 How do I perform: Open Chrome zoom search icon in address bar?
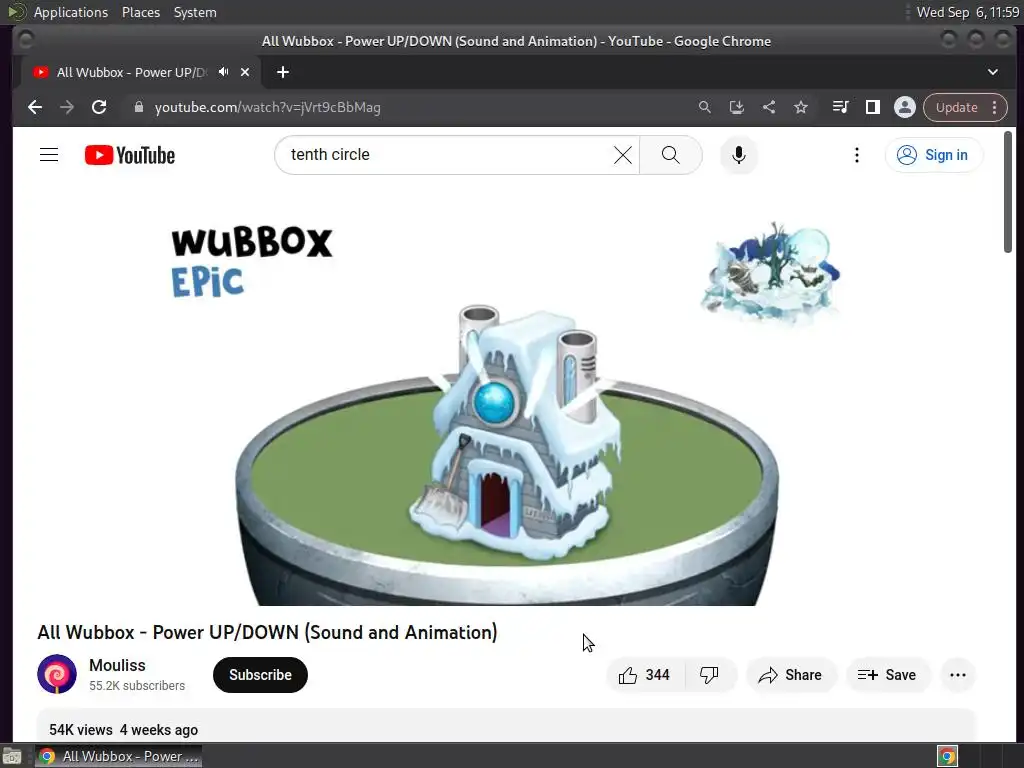tap(705, 107)
